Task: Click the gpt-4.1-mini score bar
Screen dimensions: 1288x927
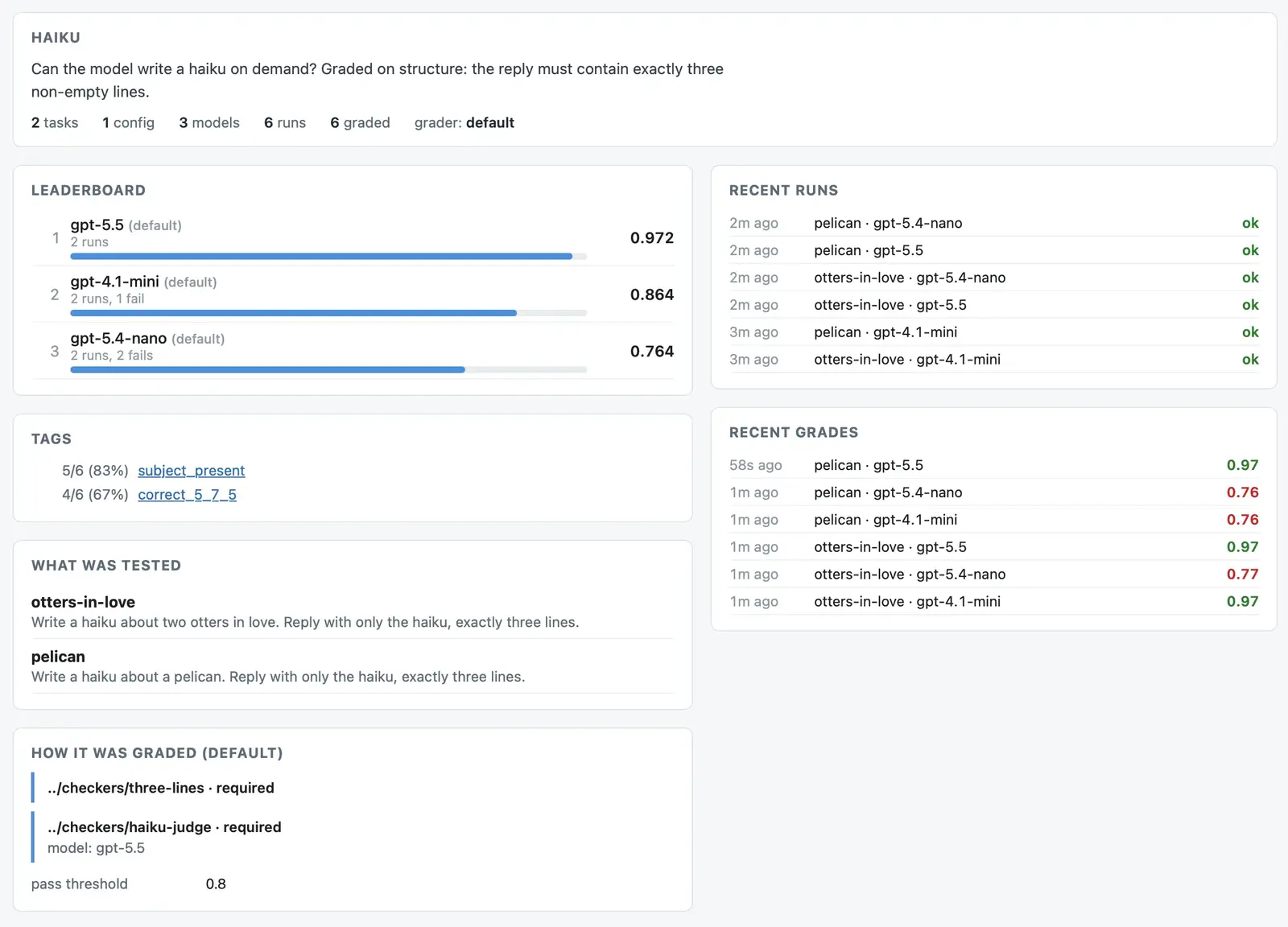Action: pyautogui.click(x=328, y=313)
